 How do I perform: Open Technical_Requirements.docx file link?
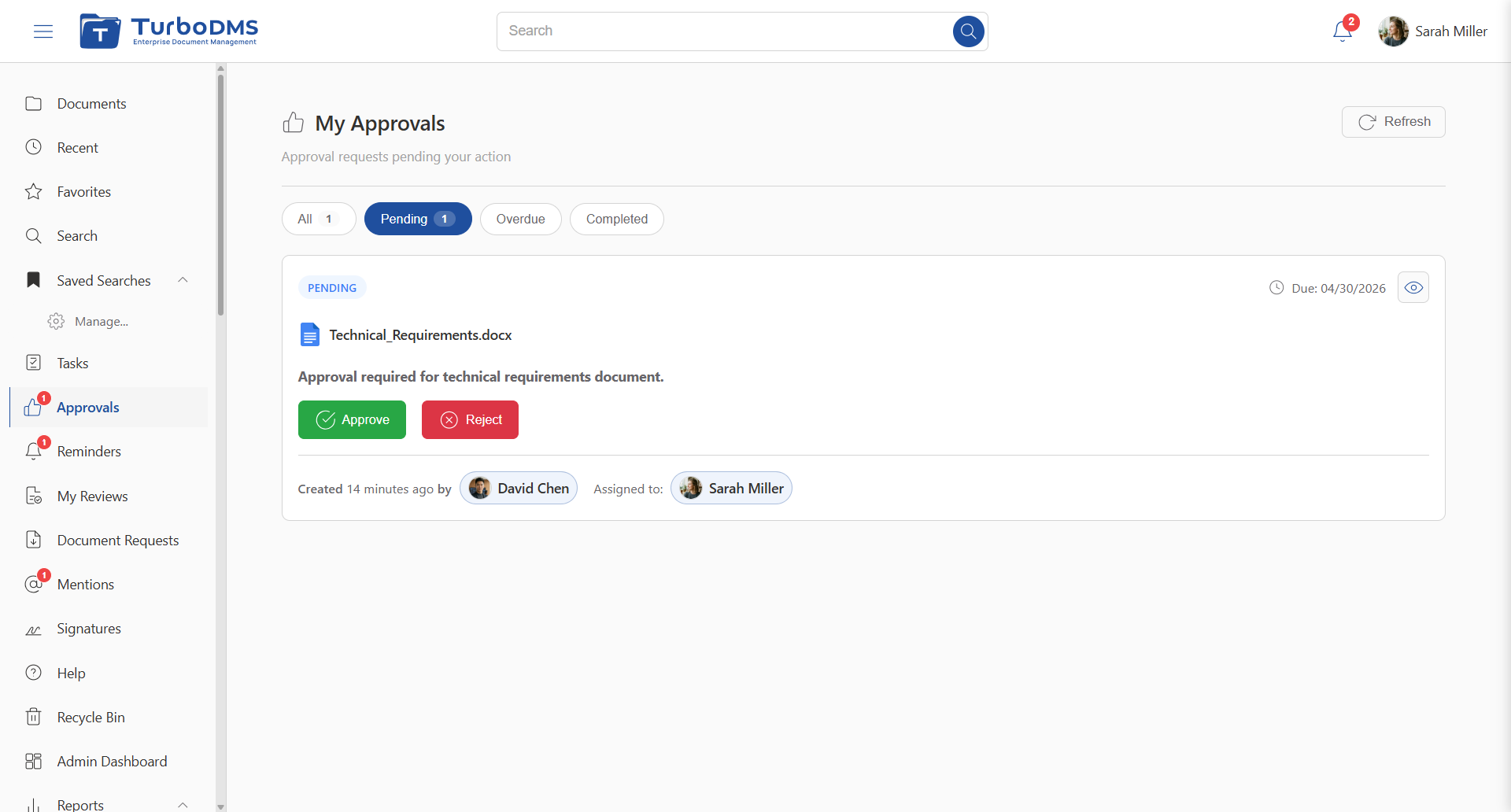coord(420,335)
